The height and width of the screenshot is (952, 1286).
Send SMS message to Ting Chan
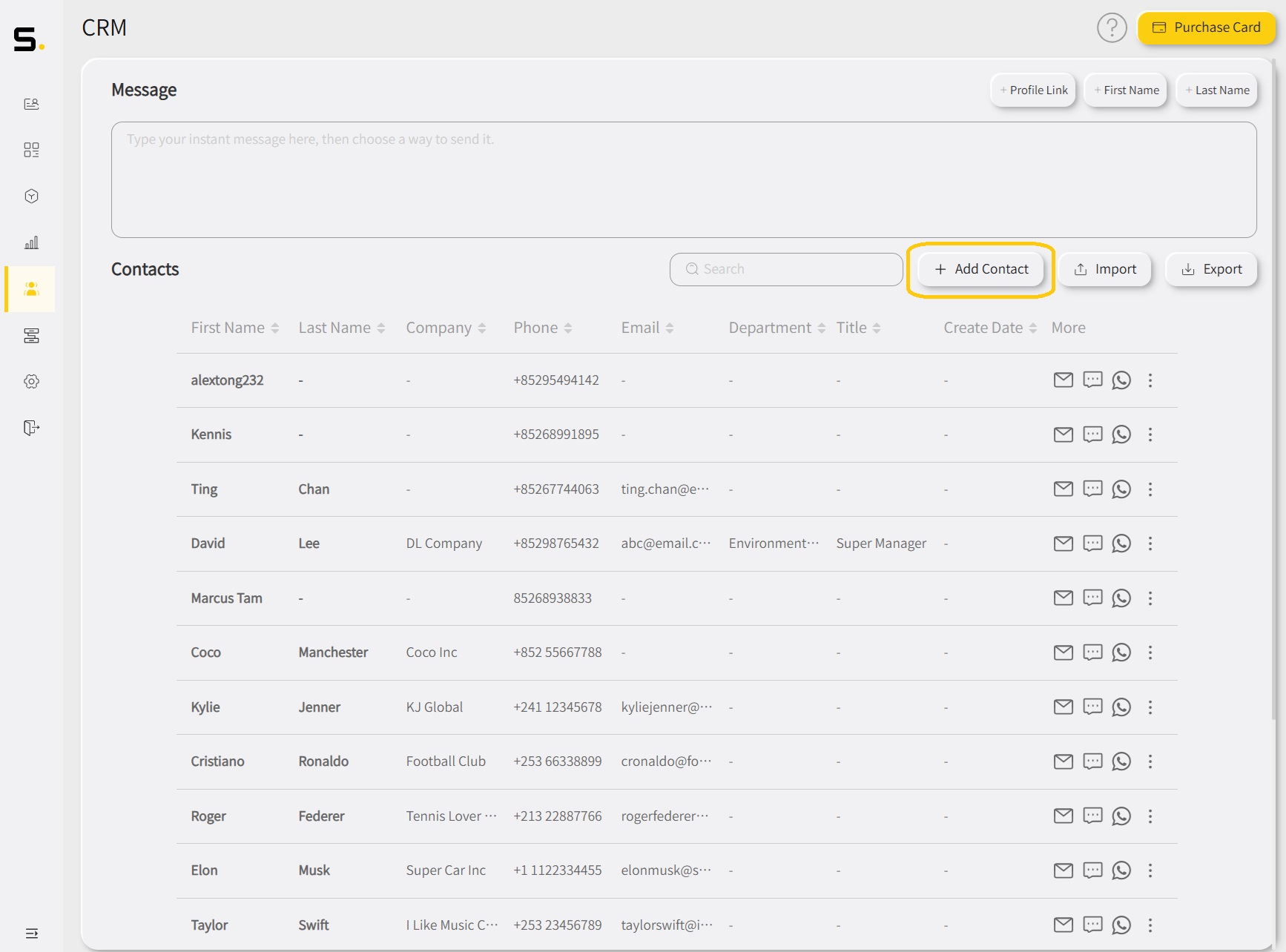point(1092,489)
